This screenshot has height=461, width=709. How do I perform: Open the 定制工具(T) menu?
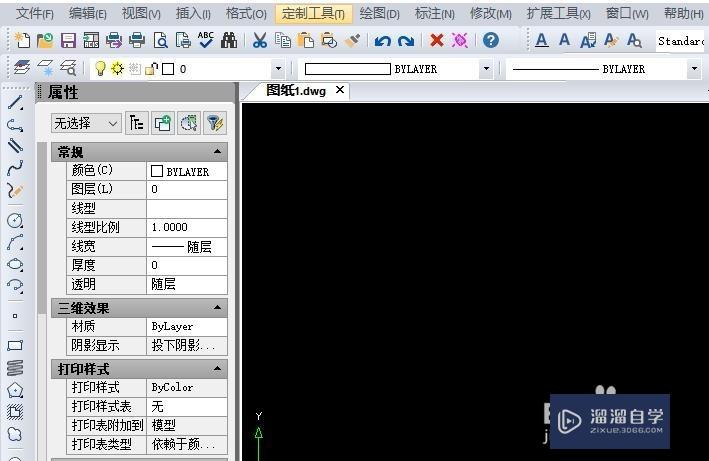pyautogui.click(x=313, y=14)
